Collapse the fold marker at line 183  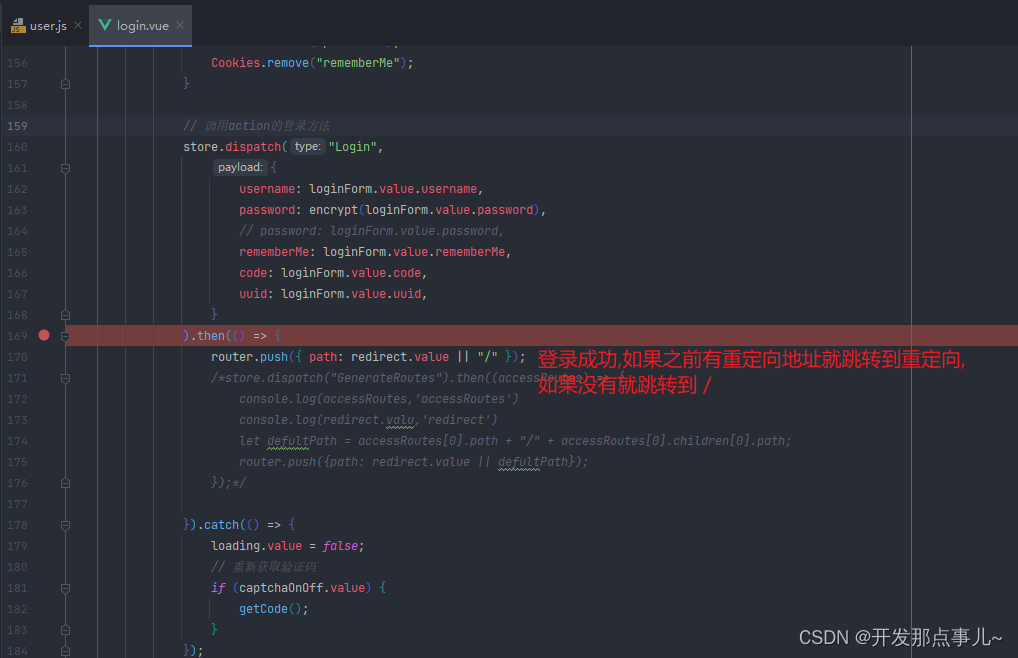coord(66,630)
